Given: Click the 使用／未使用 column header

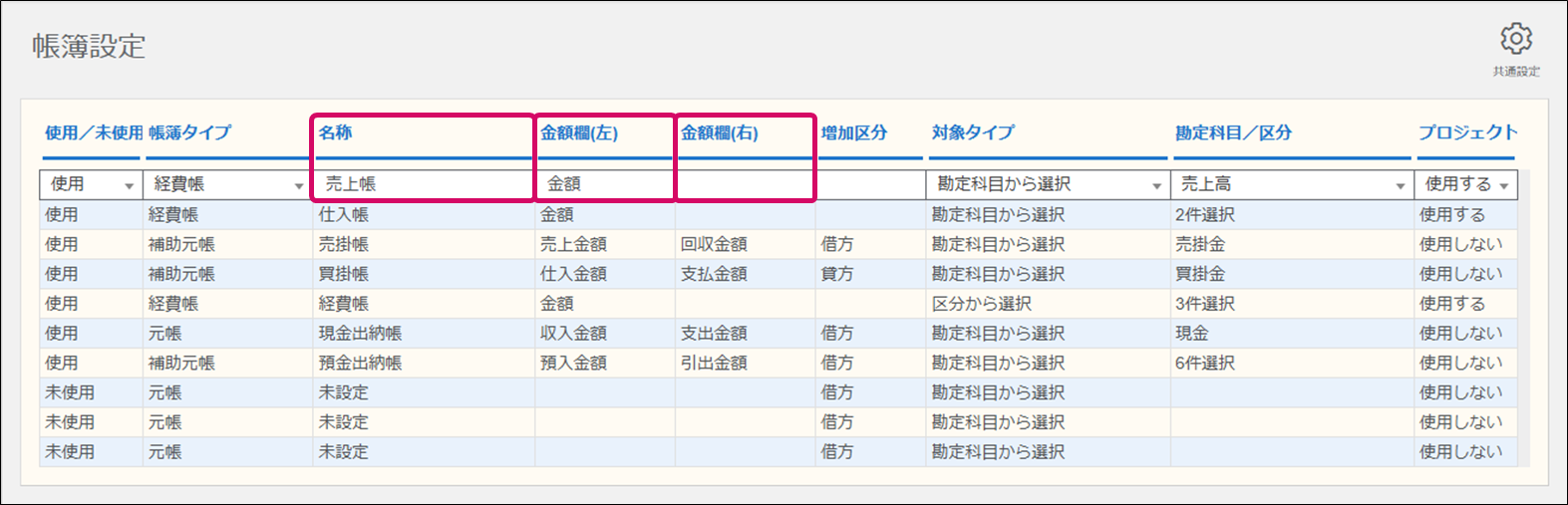Looking at the screenshot, I should point(93,132).
